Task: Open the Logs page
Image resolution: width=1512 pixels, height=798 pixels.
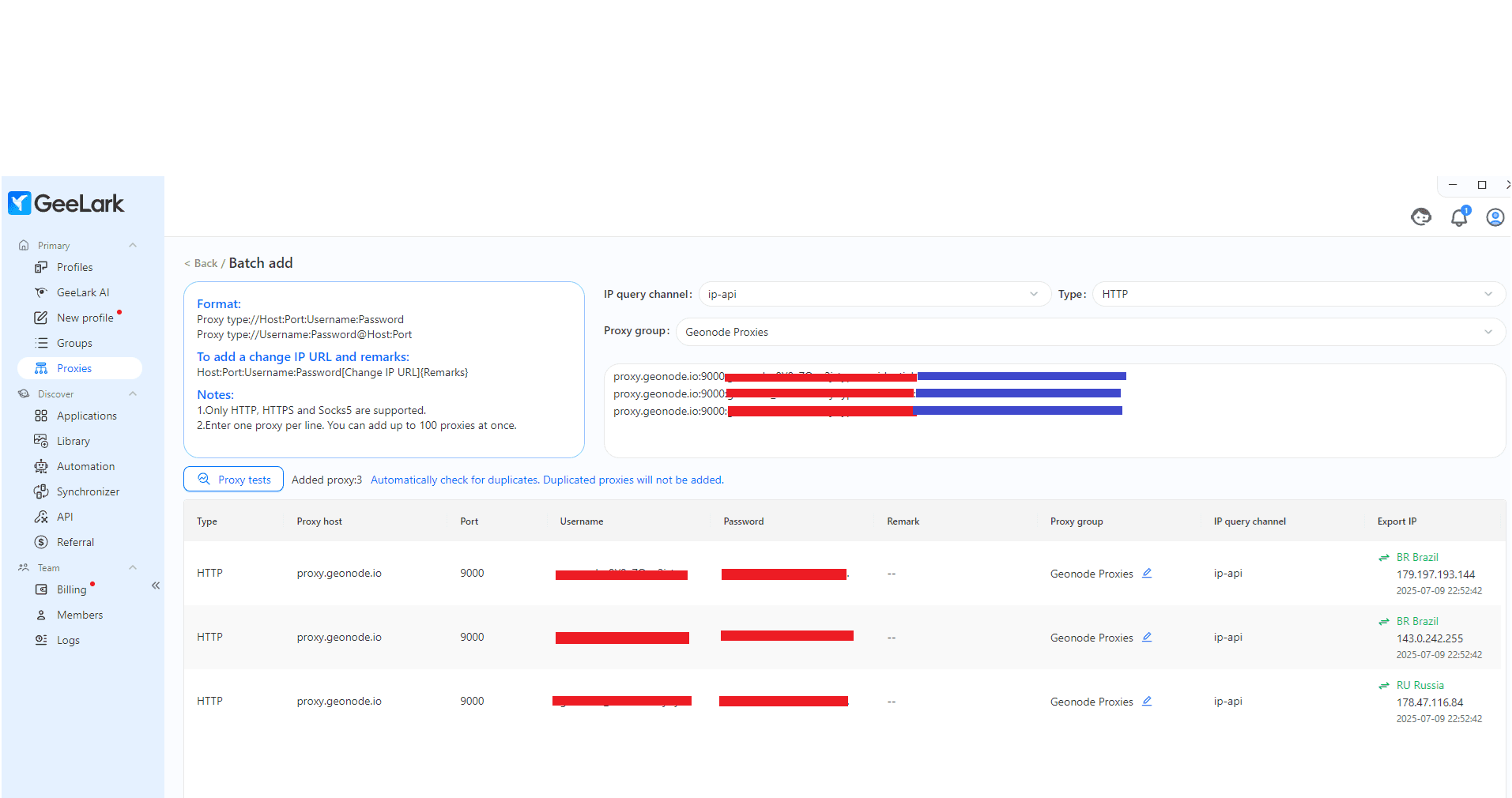Action: point(67,640)
